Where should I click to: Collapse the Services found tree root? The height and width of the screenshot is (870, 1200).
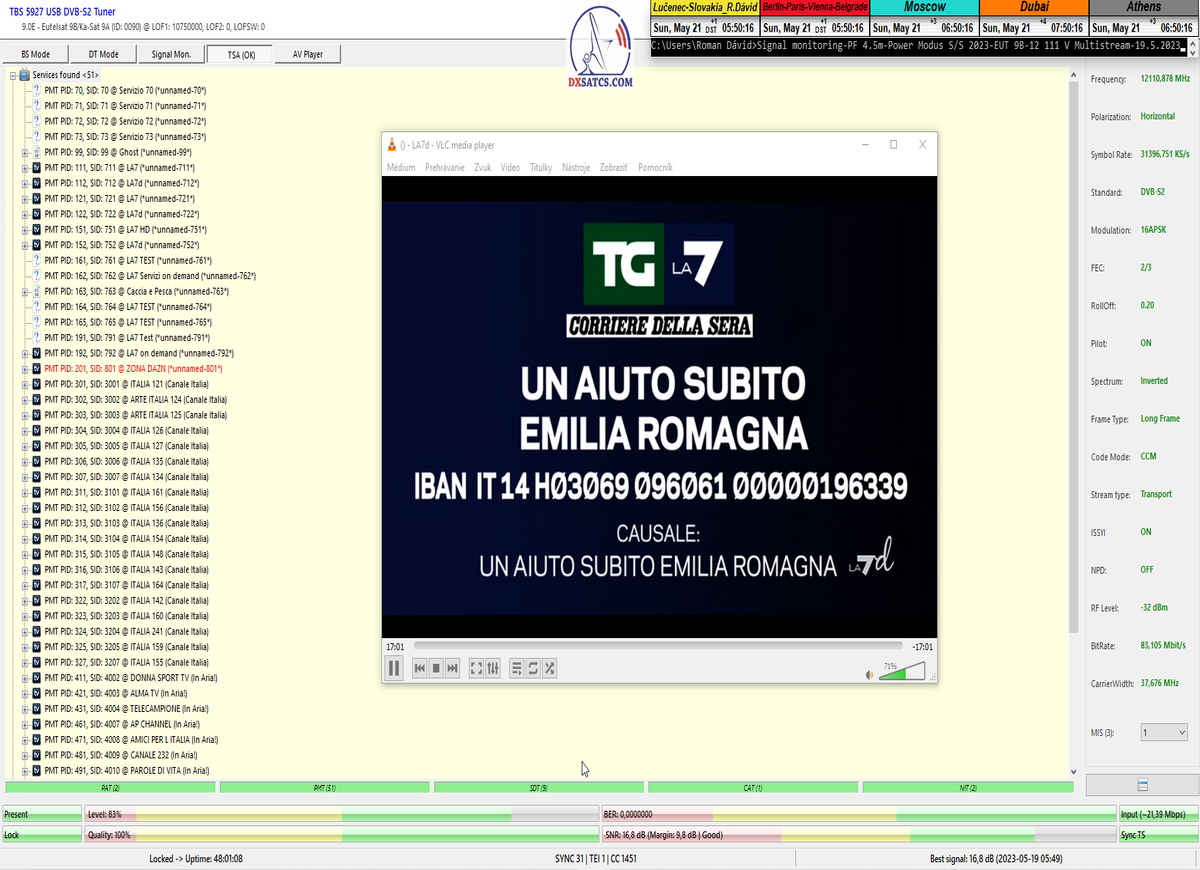click(x=13, y=75)
